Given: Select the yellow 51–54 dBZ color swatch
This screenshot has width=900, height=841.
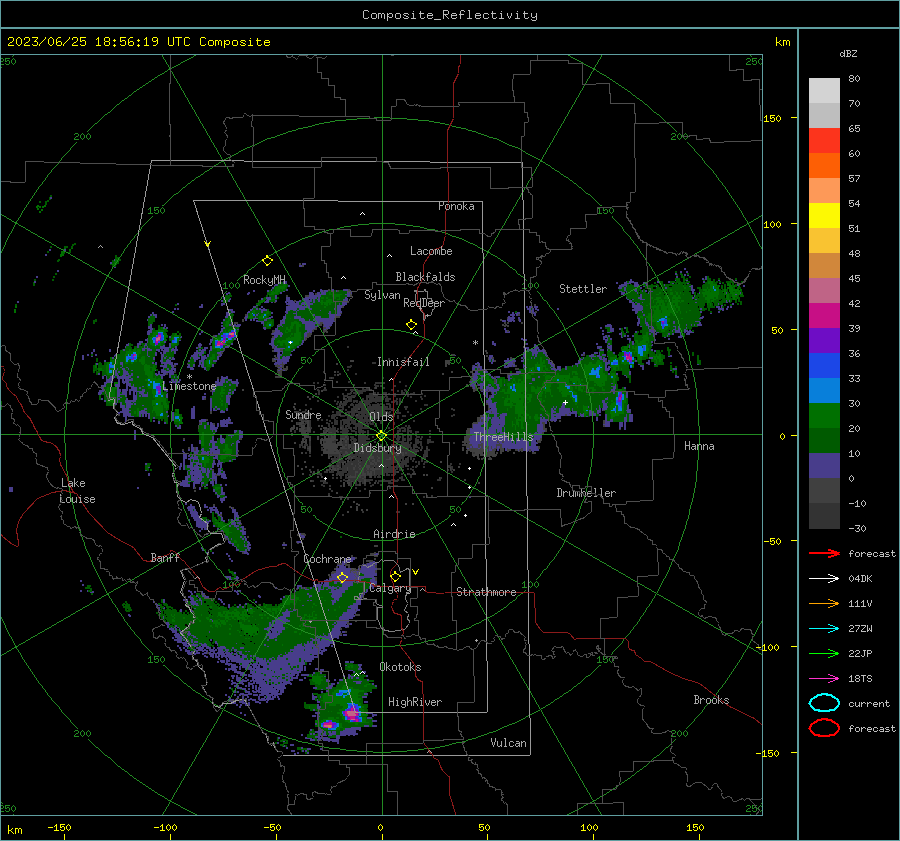Looking at the screenshot, I should 824,216.
